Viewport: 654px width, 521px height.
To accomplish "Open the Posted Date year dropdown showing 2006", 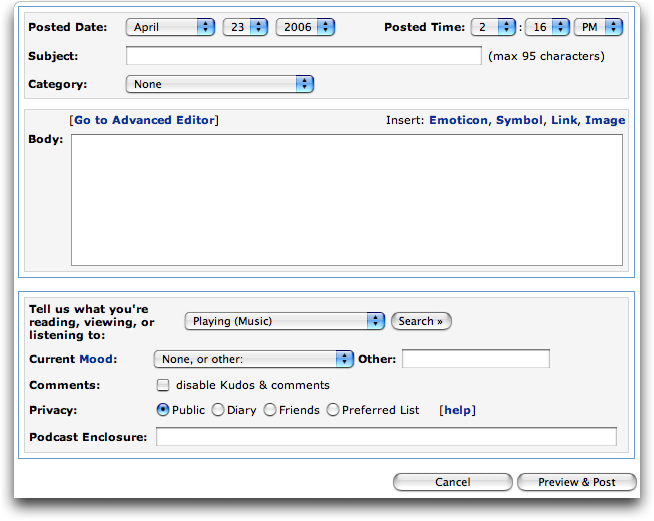I will coord(305,27).
